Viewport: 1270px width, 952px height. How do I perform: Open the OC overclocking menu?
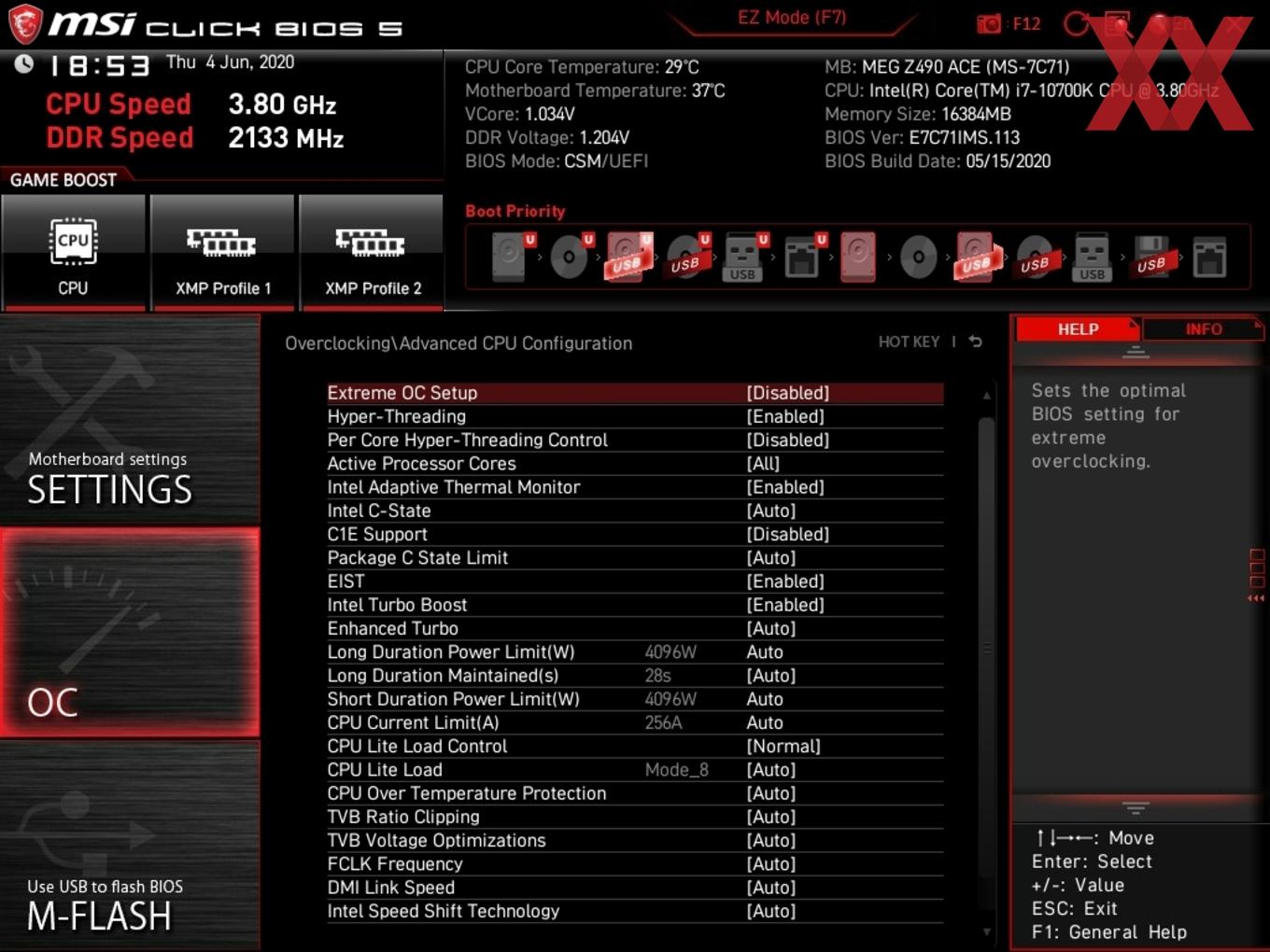coord(130,633)
